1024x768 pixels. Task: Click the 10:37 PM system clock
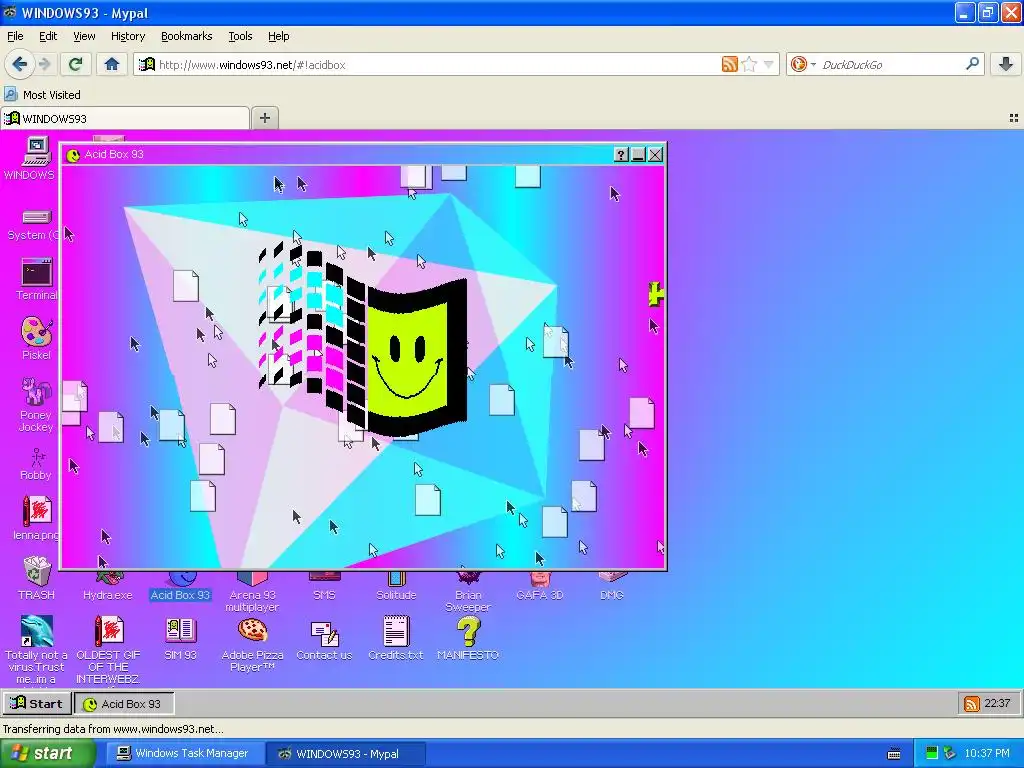point(987,753)
